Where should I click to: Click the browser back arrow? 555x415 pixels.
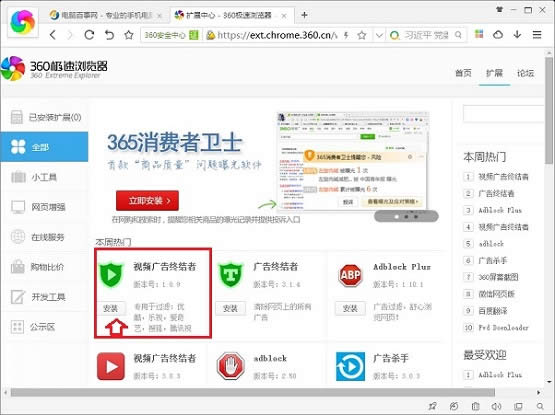click(53, 35)
